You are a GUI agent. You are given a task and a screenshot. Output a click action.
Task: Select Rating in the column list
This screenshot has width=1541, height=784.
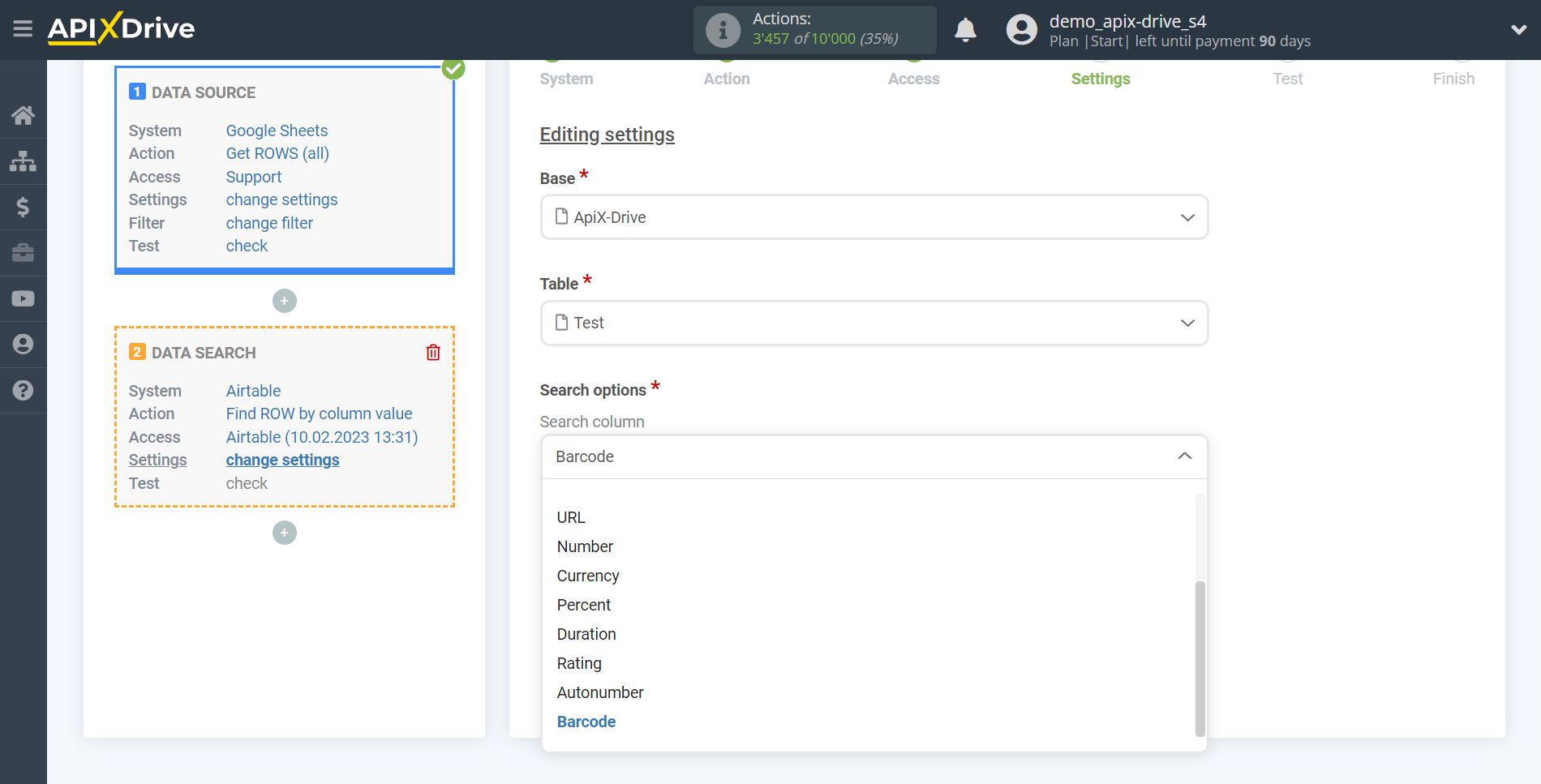pos(579,663)
